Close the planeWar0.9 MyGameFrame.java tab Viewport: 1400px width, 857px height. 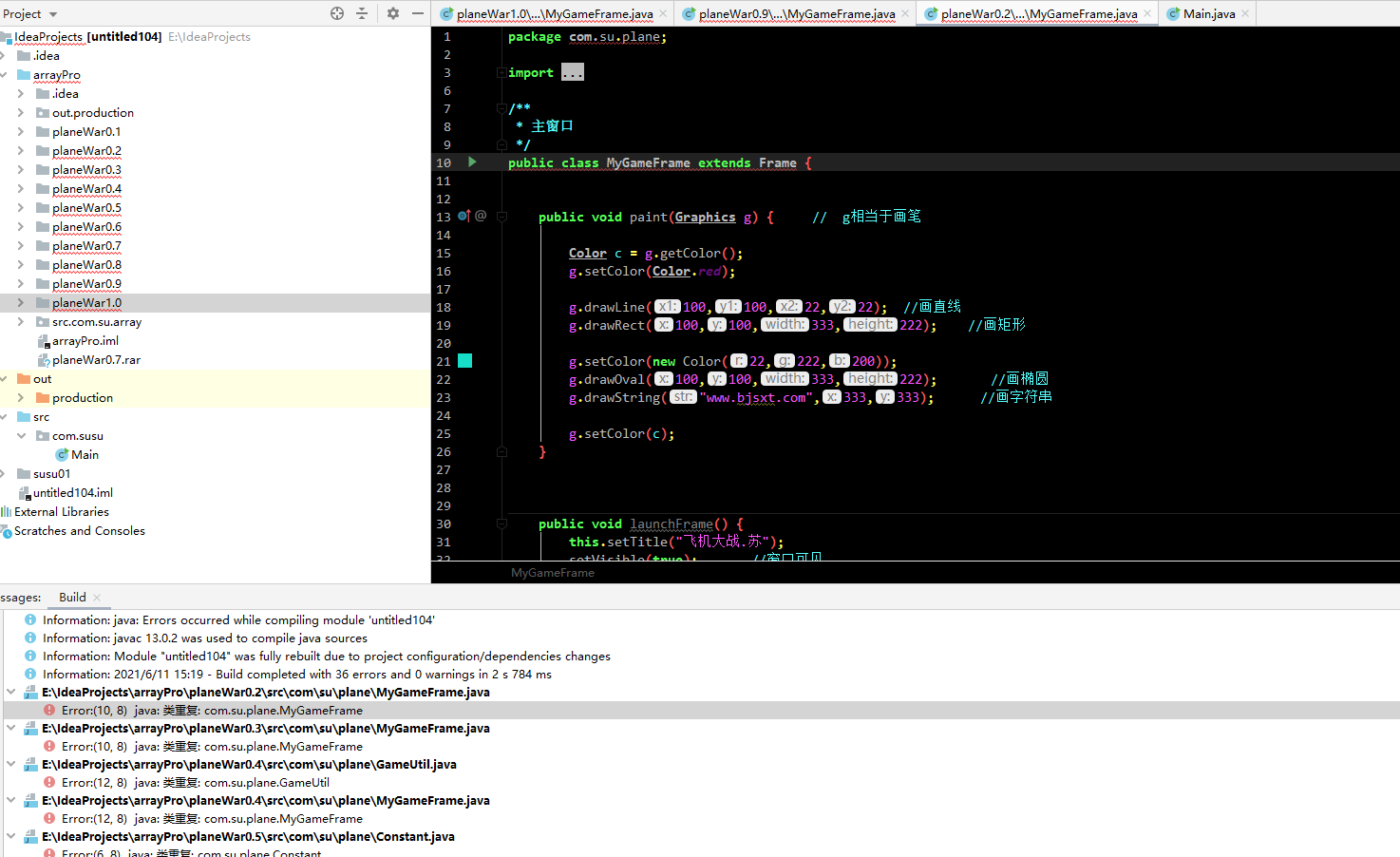tap(905, 13)
